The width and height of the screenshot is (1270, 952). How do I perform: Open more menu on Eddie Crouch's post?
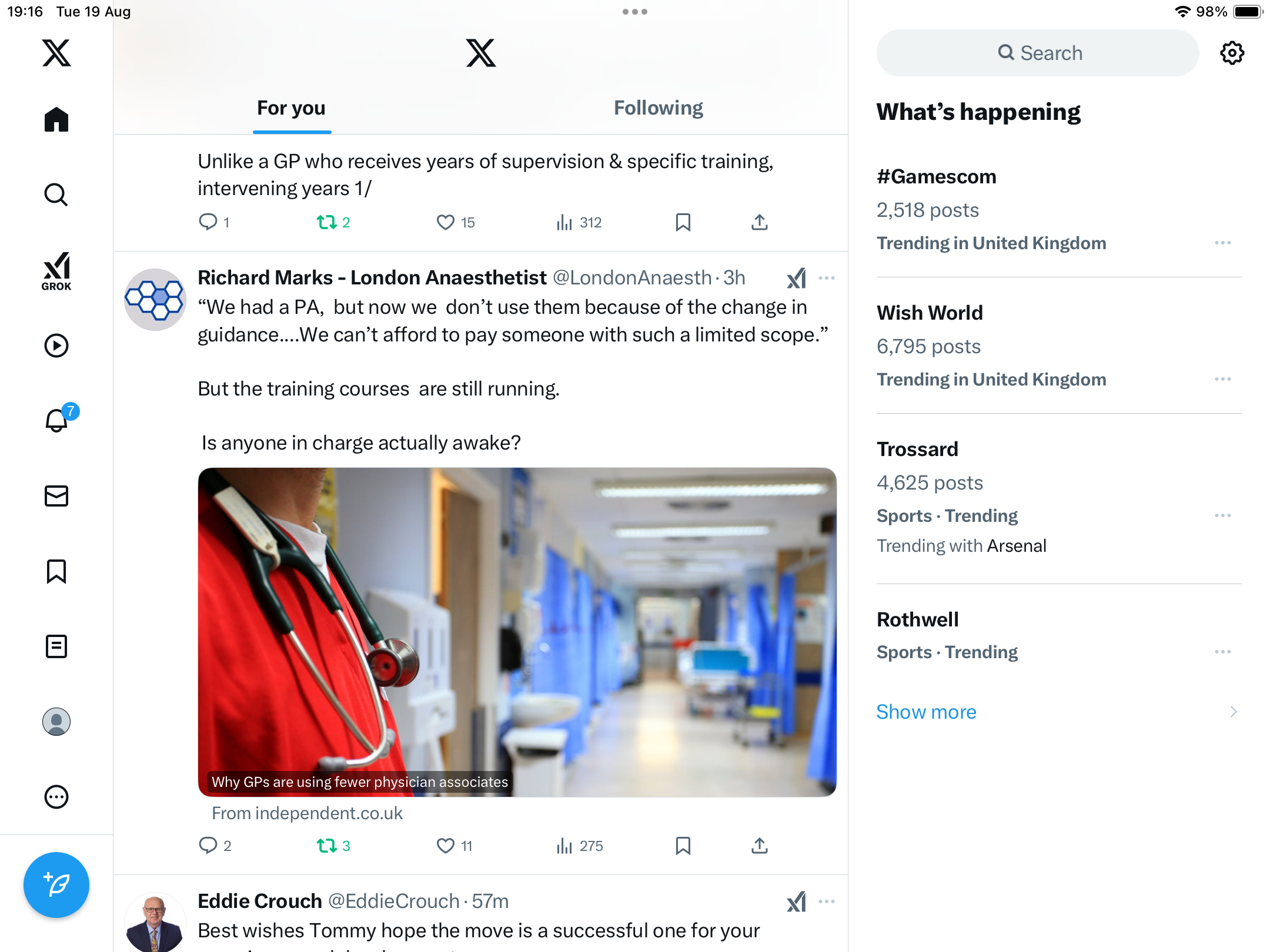tap(827, 901)
